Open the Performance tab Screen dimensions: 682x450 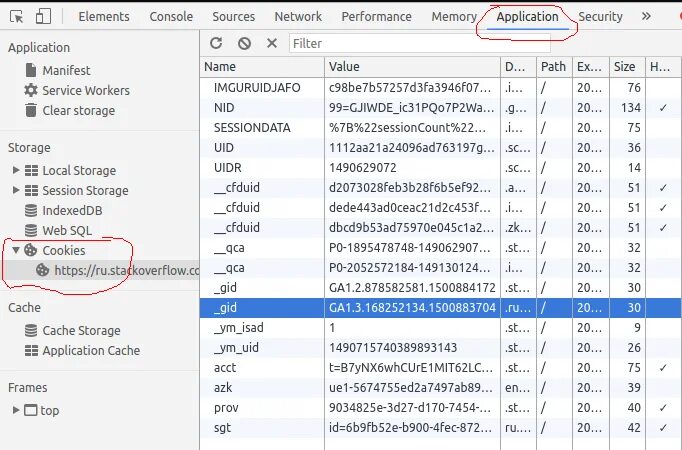376,17
